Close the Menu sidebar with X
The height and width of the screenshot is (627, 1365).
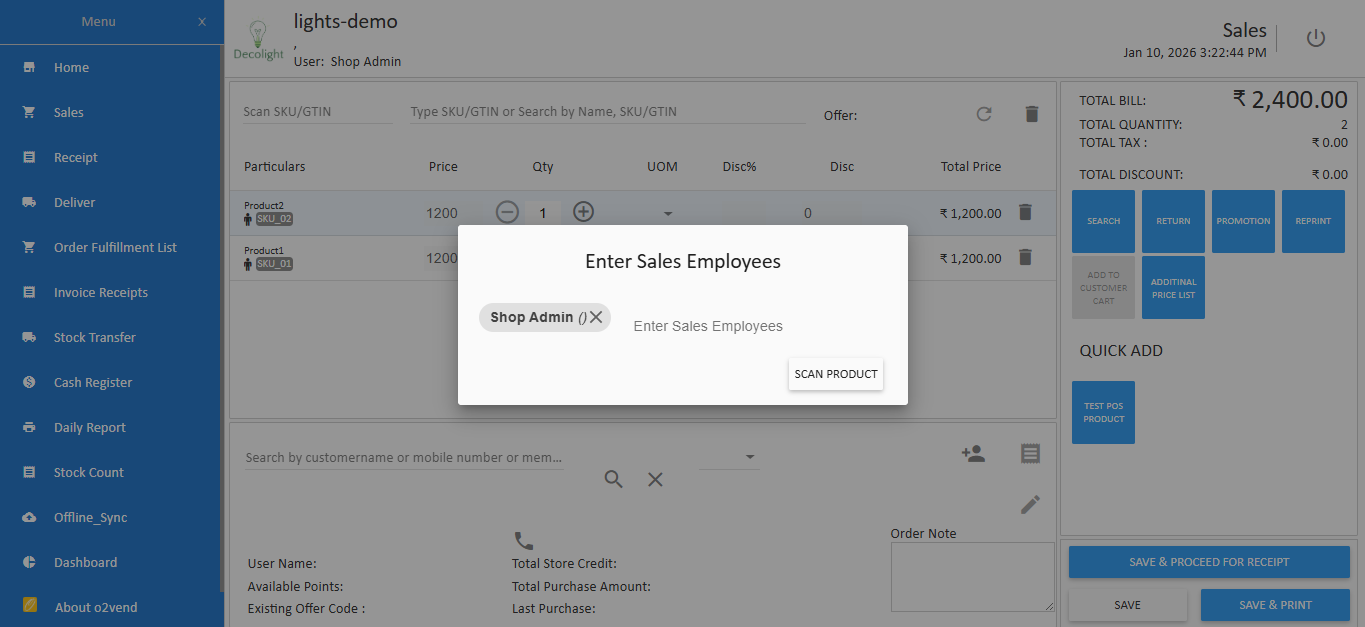(202, 22)
